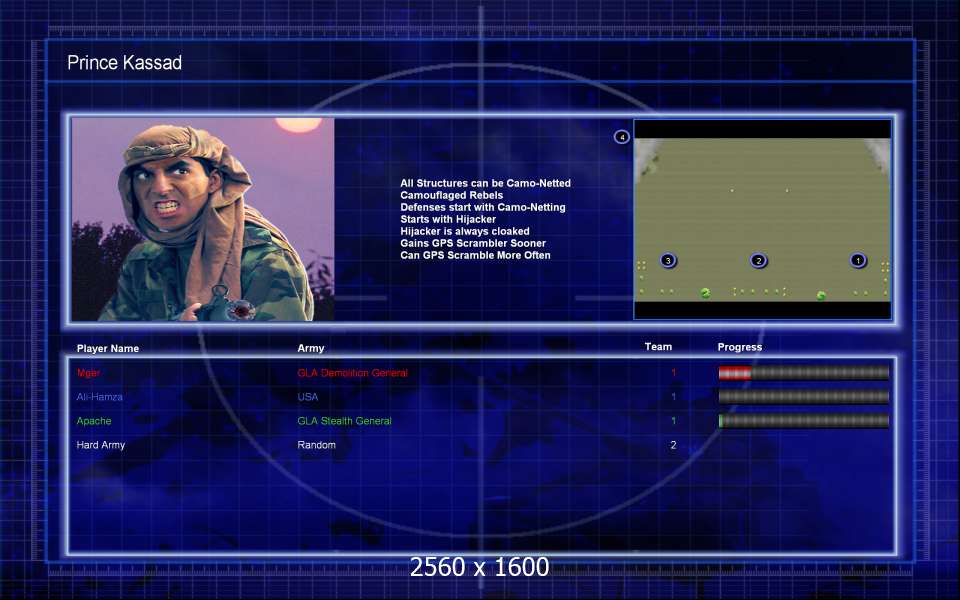The width and height of the screenshot is (960, 600).
Task: Select start position marker 2 on the minimap
Action: (x=759, y=260)
